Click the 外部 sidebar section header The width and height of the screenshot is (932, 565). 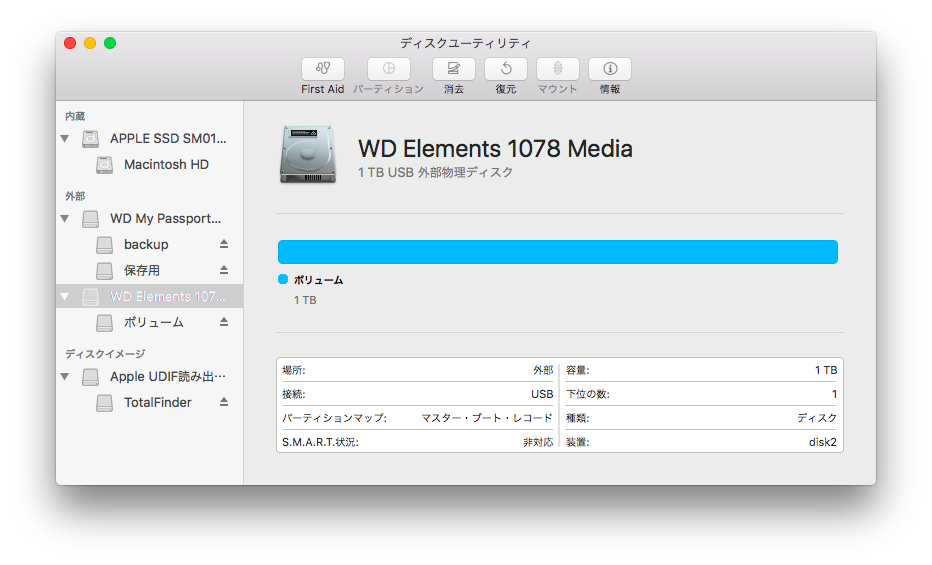point(75,196)
